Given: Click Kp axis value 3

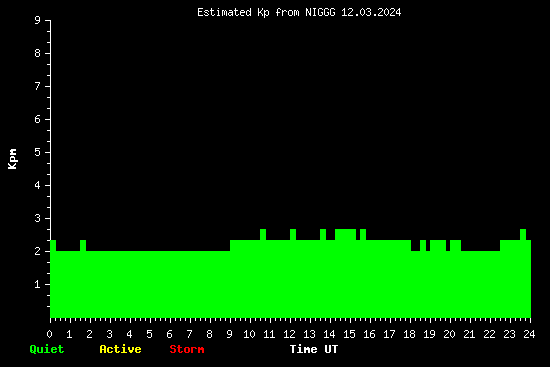Looking at the screenshot, I should 38,218.
